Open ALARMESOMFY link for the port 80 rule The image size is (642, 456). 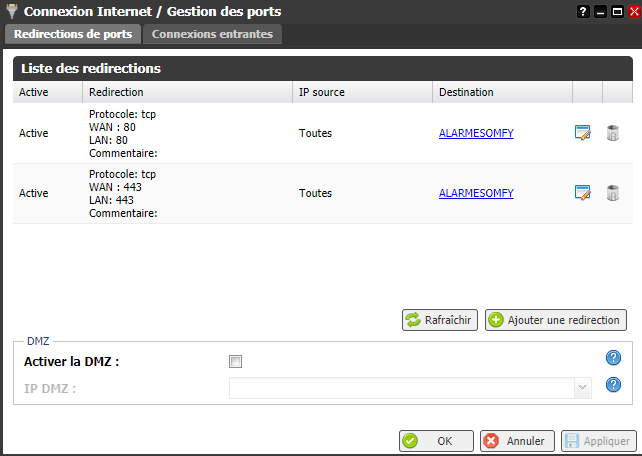click(476, 133)
